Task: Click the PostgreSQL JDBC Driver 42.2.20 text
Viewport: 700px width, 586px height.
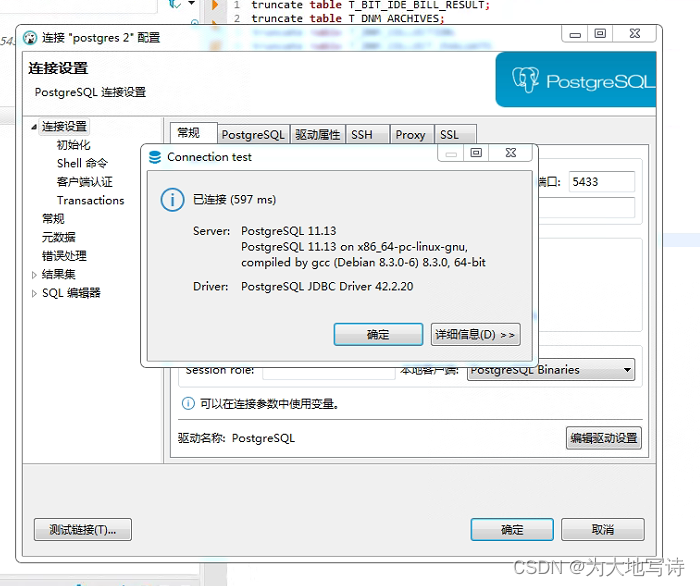Action: [327, 286]
